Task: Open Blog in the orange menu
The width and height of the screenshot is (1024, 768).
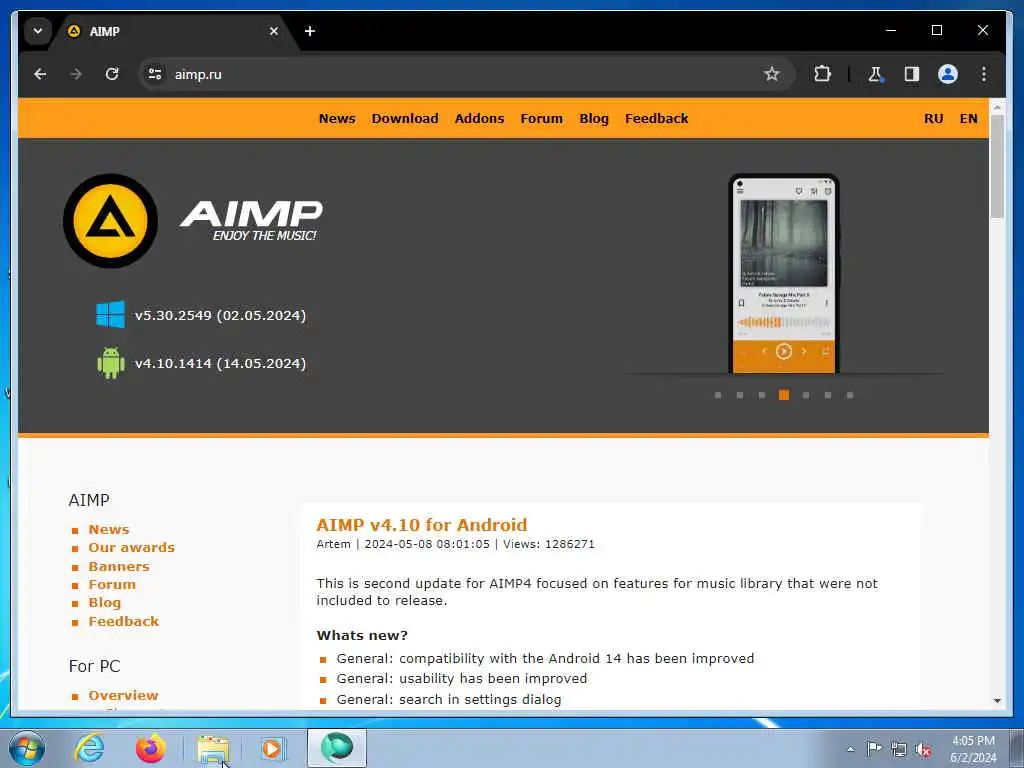Action: [x=594, y=119]
